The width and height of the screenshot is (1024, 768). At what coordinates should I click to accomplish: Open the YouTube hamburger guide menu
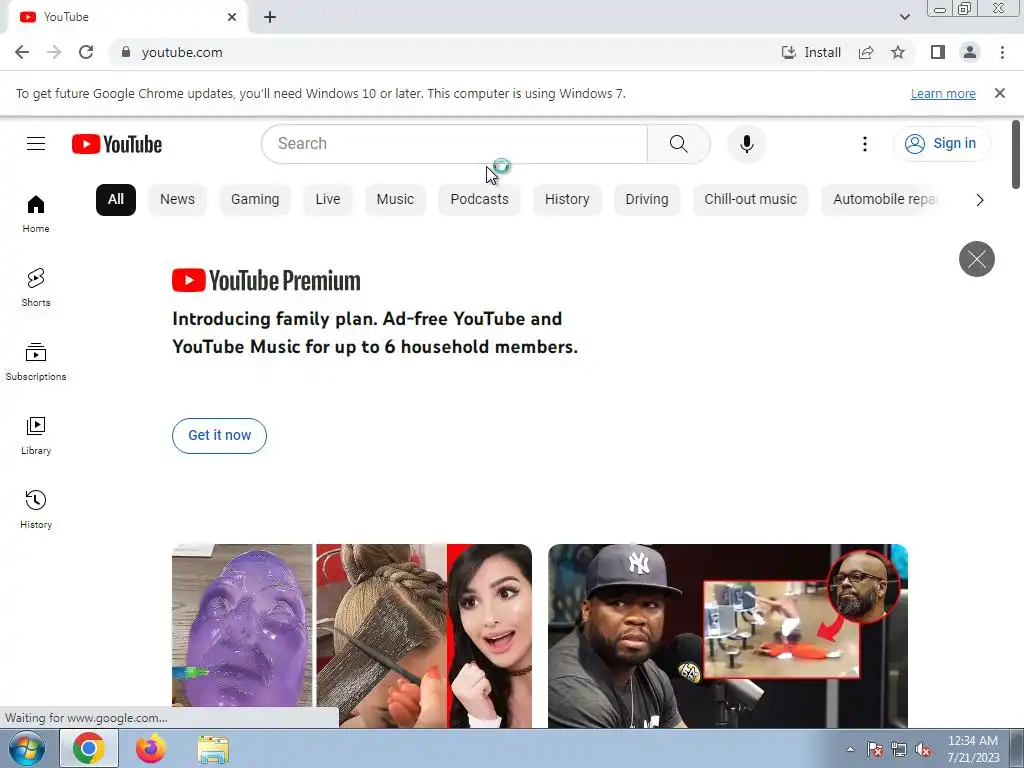[x=36, y=144]
